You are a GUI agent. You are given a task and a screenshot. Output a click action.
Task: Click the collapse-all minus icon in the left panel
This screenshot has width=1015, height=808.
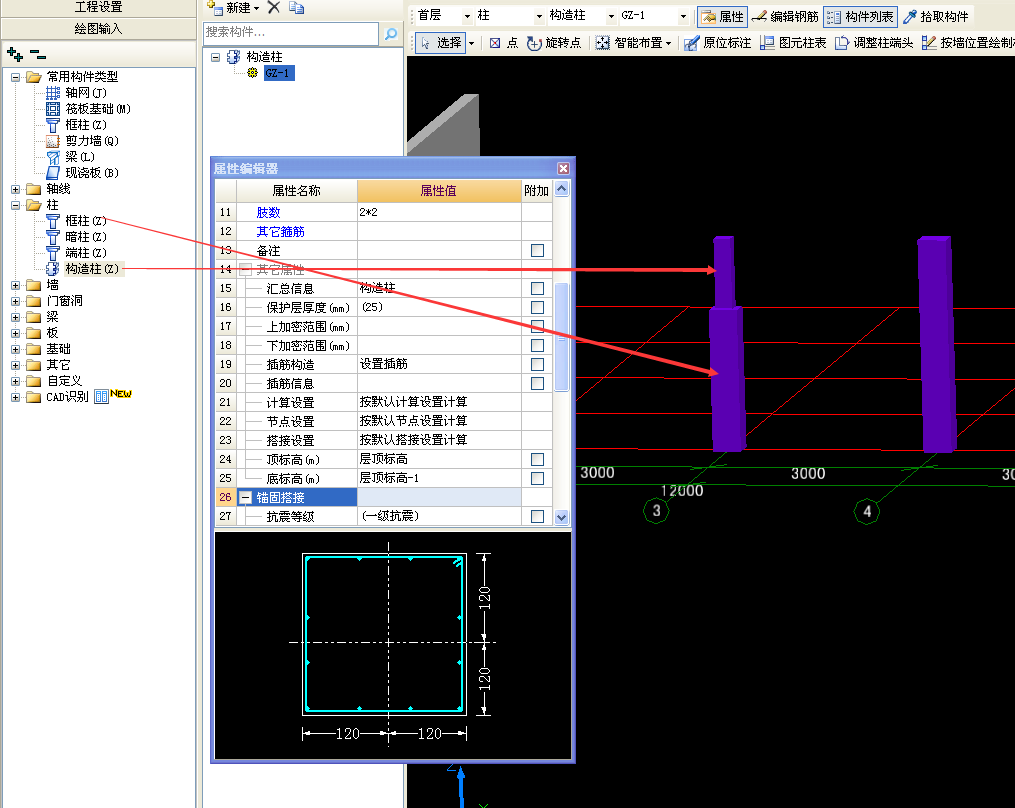point(38,54)
